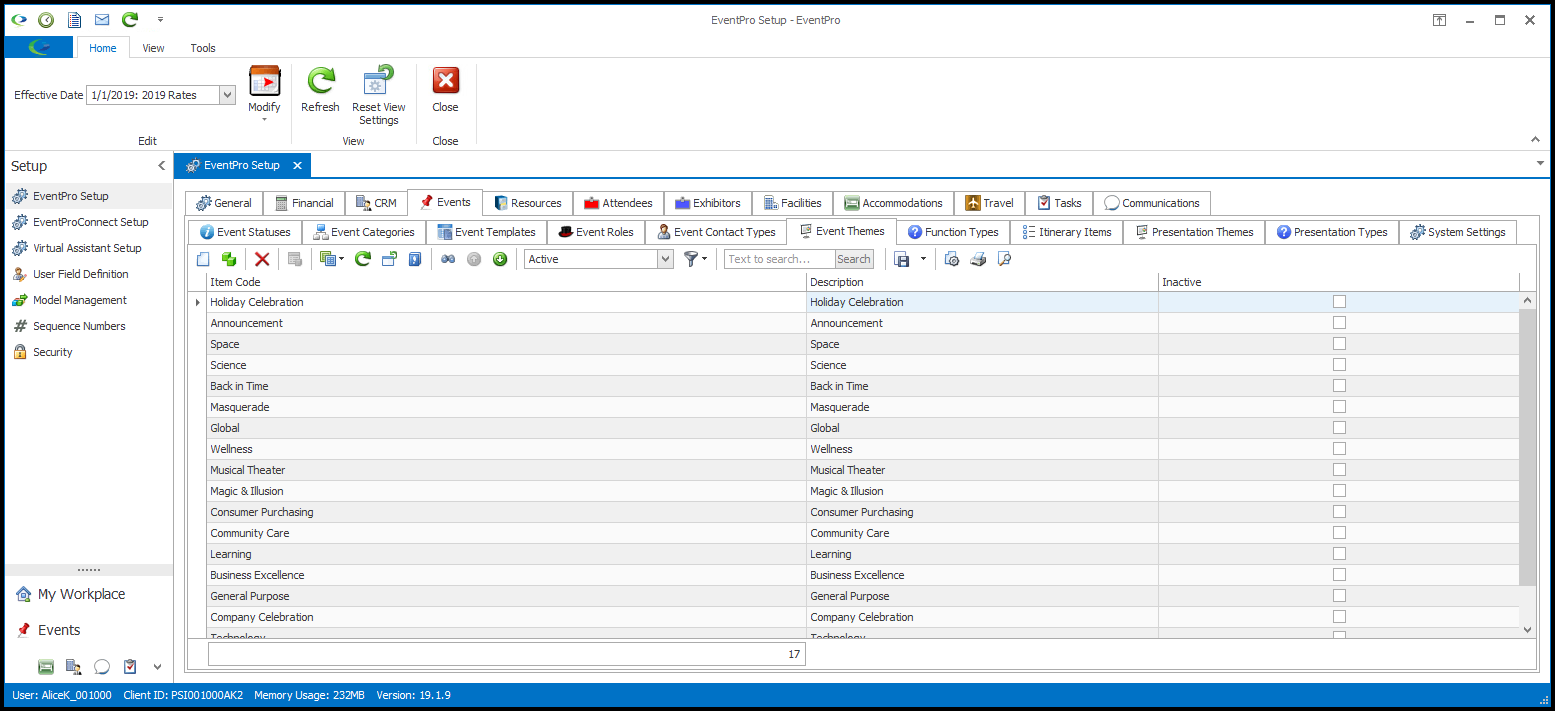Click the clock icon in quick access bar
Image resolution: width=1555 pixels, height=711 pixels.
(46, 20)
